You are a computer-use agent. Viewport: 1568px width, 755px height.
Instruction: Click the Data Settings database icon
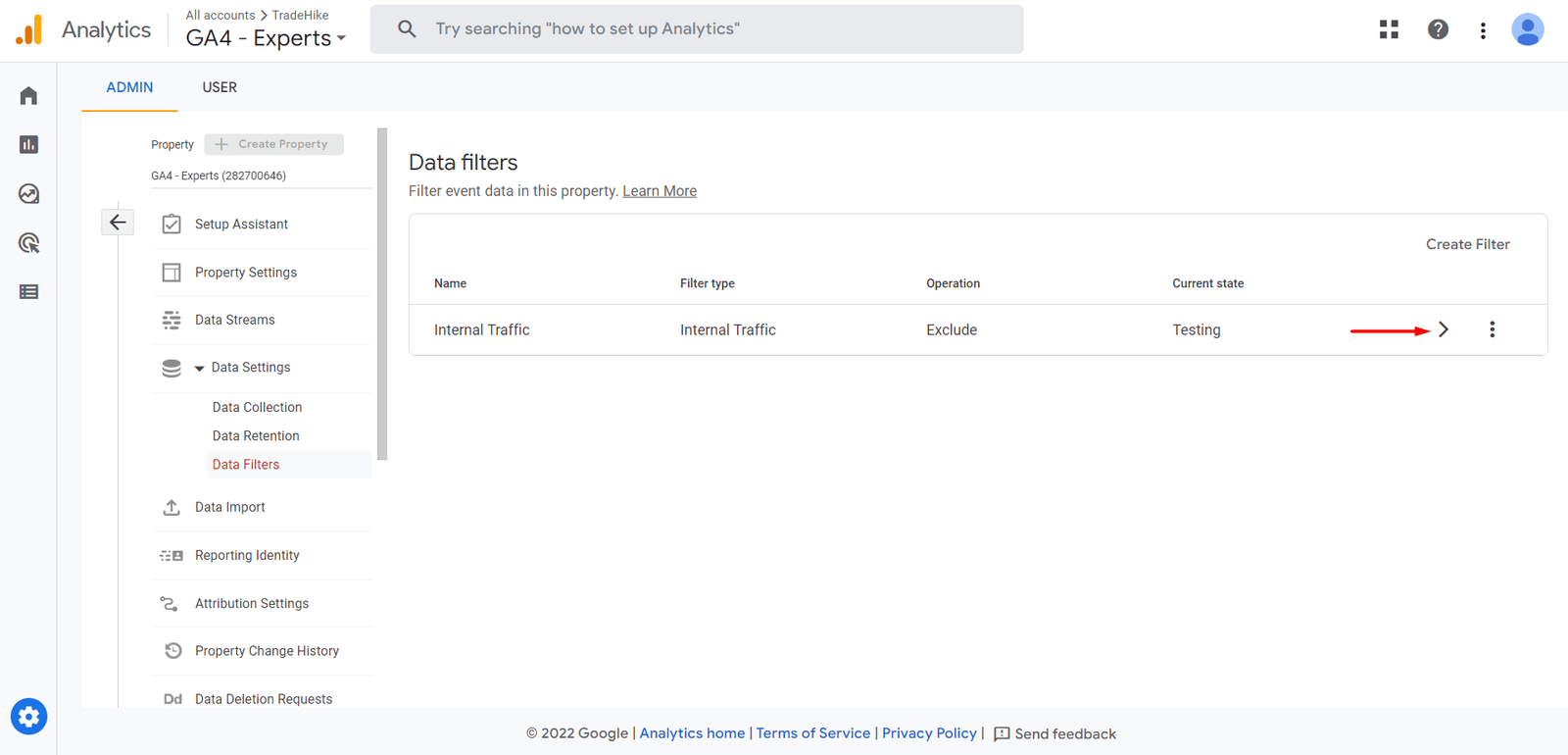click(171, 368)
